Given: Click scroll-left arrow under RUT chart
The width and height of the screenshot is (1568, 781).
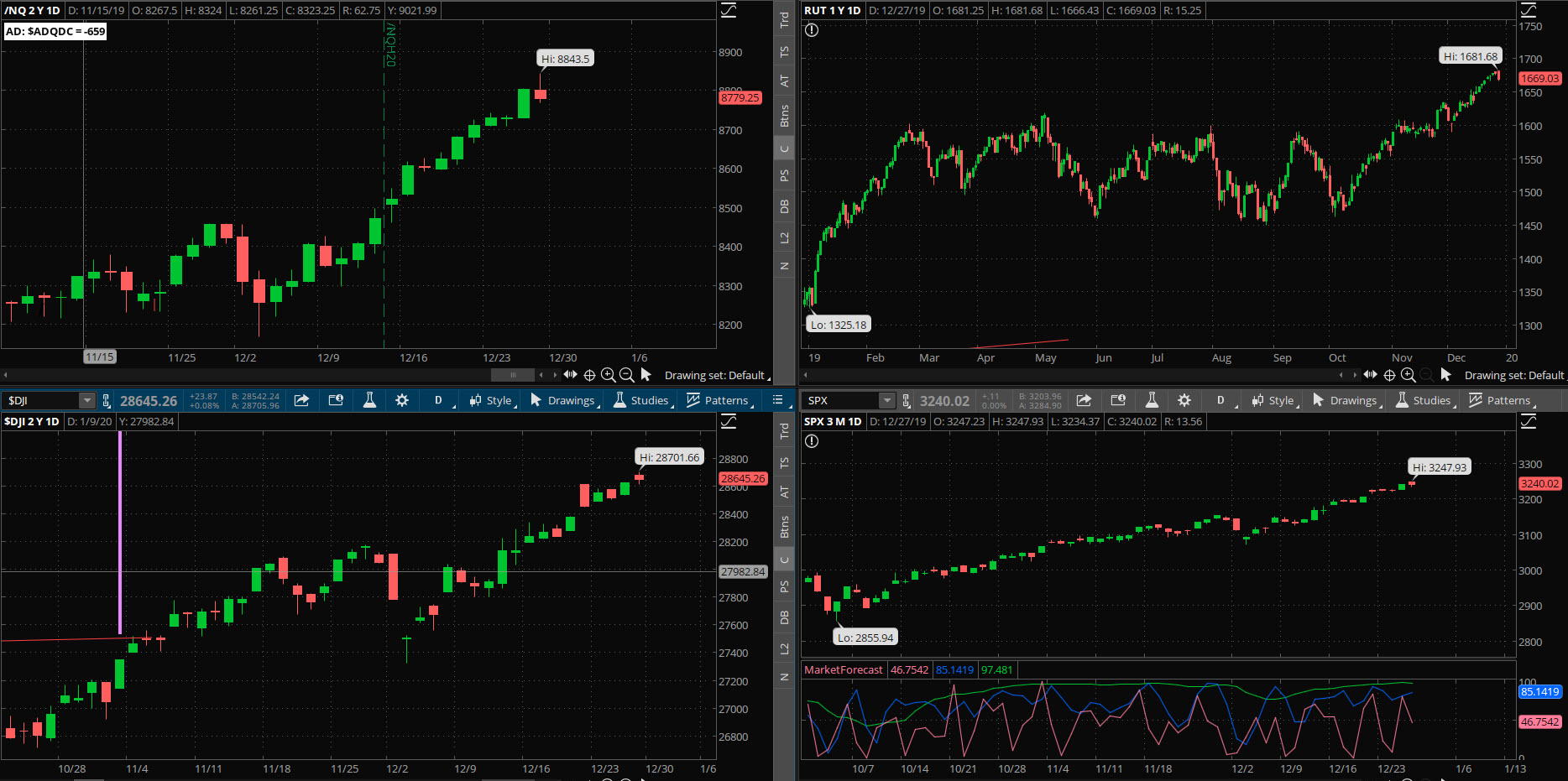Looking at the screenshot, I should pos(1341,375).
